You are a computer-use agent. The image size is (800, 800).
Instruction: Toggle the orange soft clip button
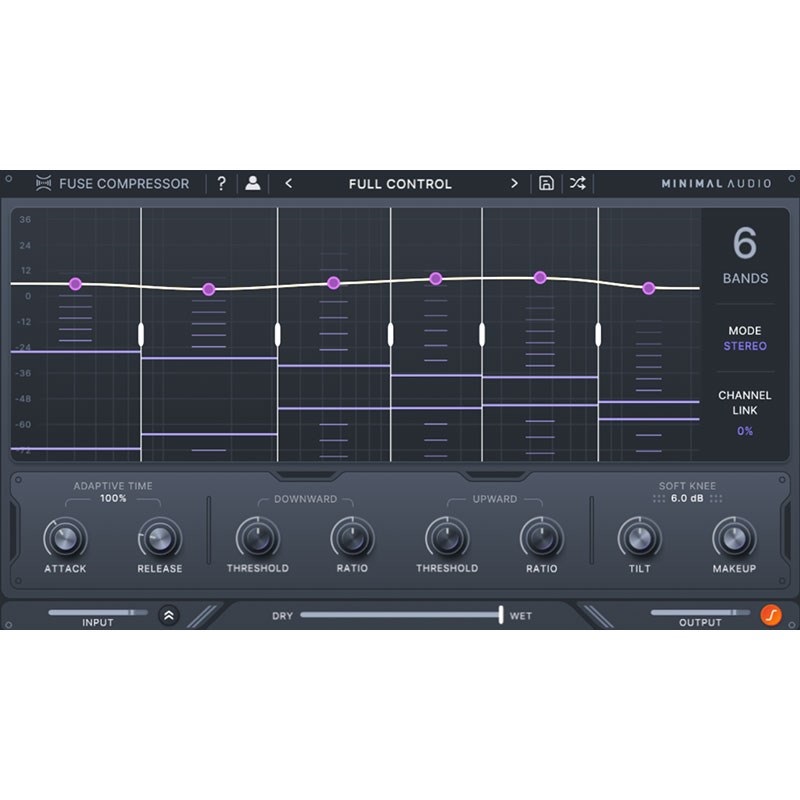point(771,615)
